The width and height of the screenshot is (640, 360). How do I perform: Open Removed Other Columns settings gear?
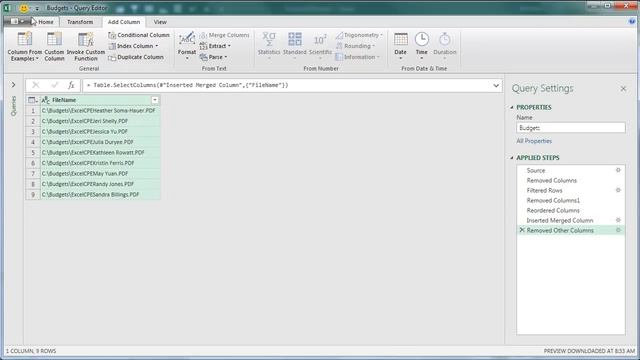[x=618, y=230]
